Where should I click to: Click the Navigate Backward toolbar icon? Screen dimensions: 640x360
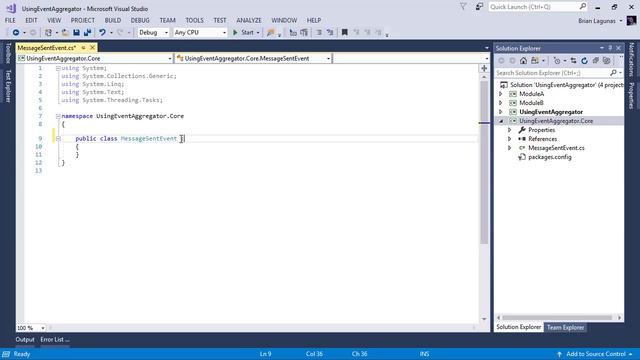point(16,32)
